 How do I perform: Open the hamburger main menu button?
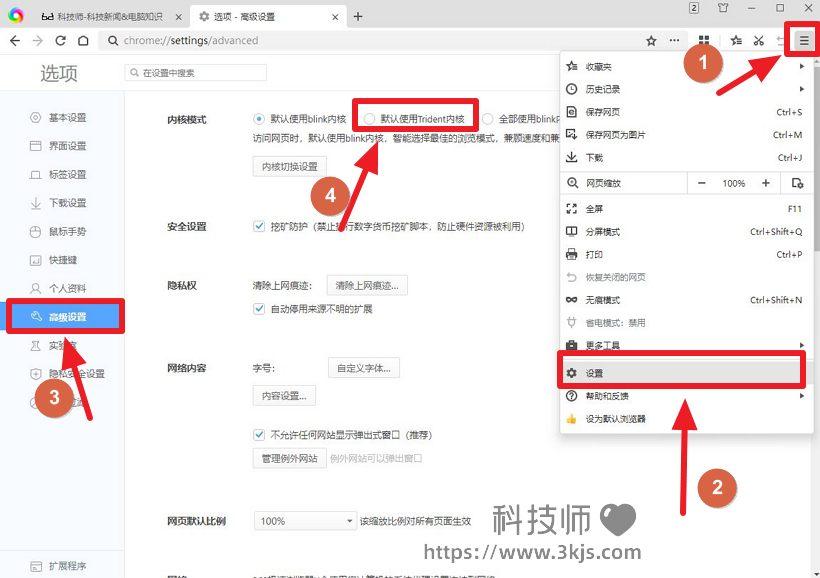click(x=802, y=41)
